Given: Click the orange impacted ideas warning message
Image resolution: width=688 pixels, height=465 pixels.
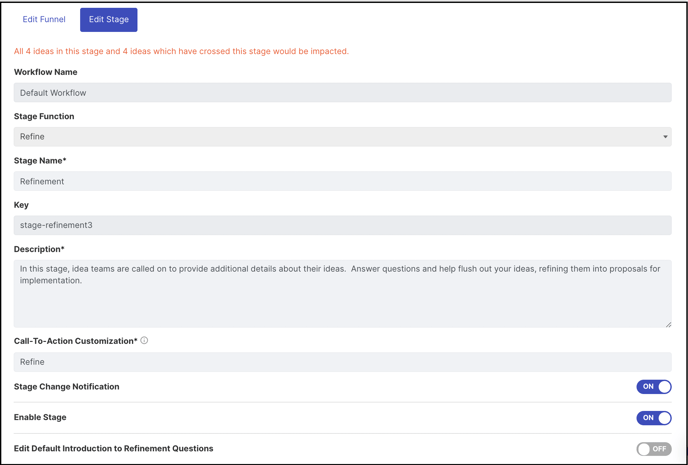Looking at the screenshot, I should pos(181,51).
